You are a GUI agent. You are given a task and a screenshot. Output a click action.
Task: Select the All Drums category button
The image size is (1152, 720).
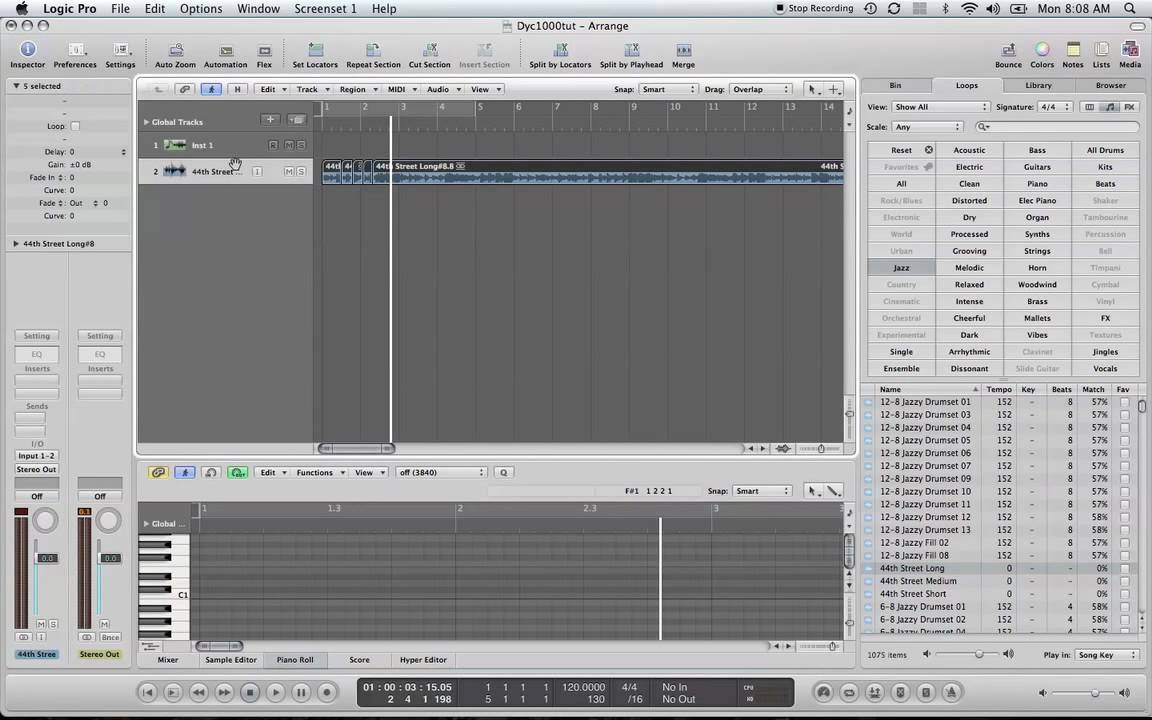1105,150
